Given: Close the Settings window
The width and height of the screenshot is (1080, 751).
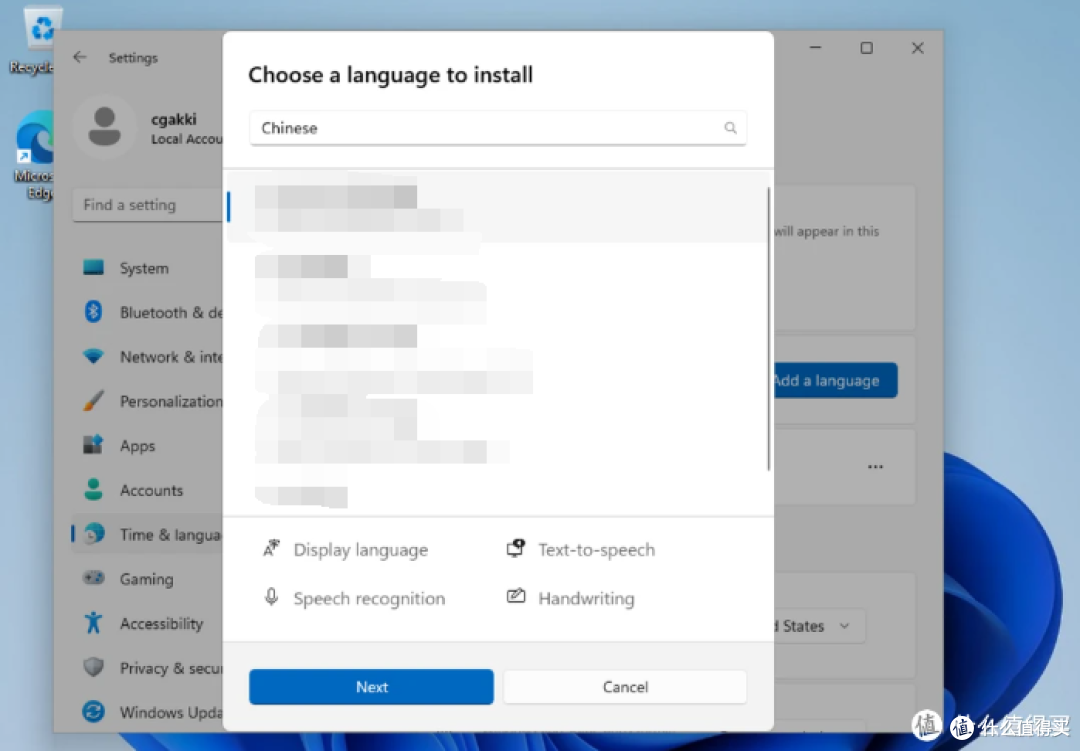Looking at the screenshot, I should click(x=917, y=48).
